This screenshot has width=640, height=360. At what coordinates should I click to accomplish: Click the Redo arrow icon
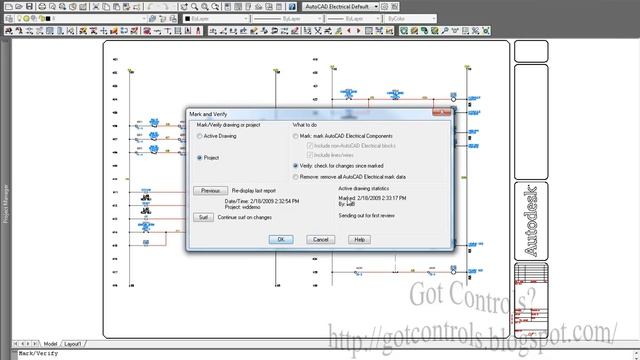click(x=167, y=7)
